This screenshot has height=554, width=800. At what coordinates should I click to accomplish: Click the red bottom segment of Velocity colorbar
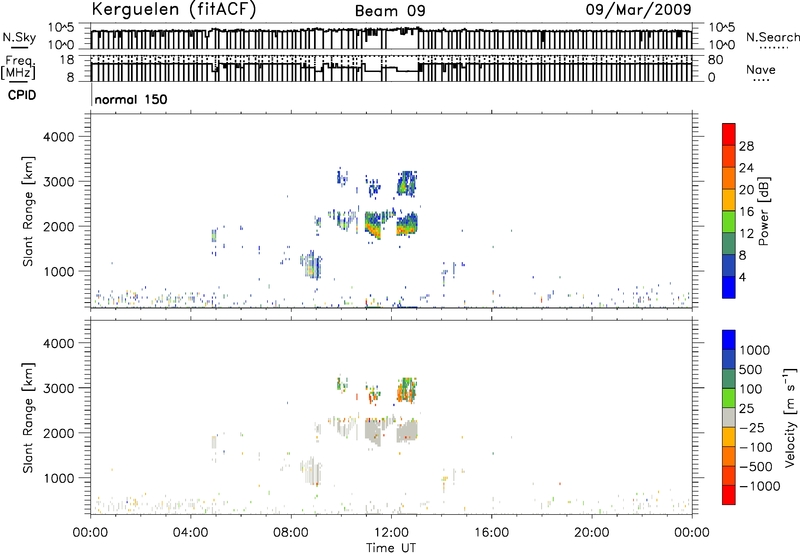729,495
